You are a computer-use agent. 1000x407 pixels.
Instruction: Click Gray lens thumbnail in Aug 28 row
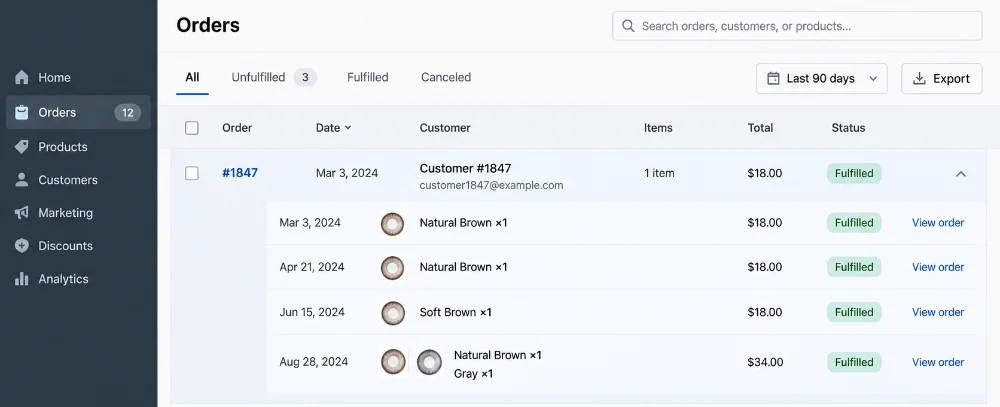(429, 362)
